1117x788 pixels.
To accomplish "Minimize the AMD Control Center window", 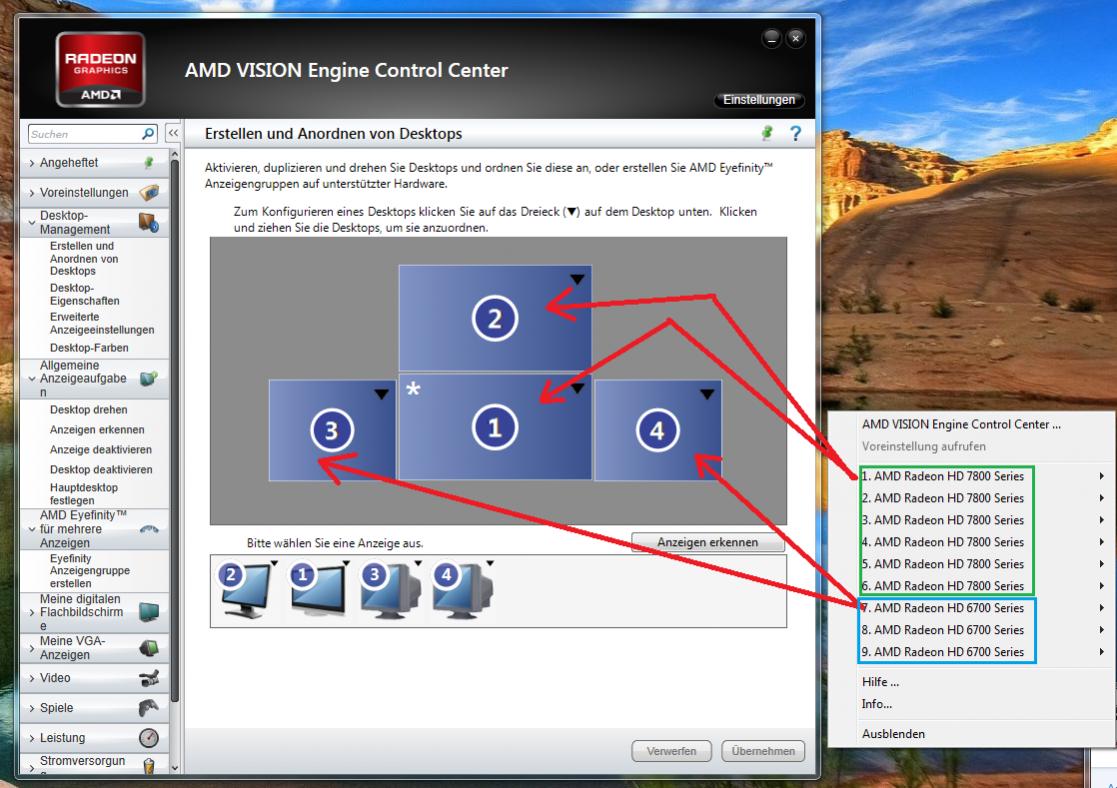I will pos(771,38).
